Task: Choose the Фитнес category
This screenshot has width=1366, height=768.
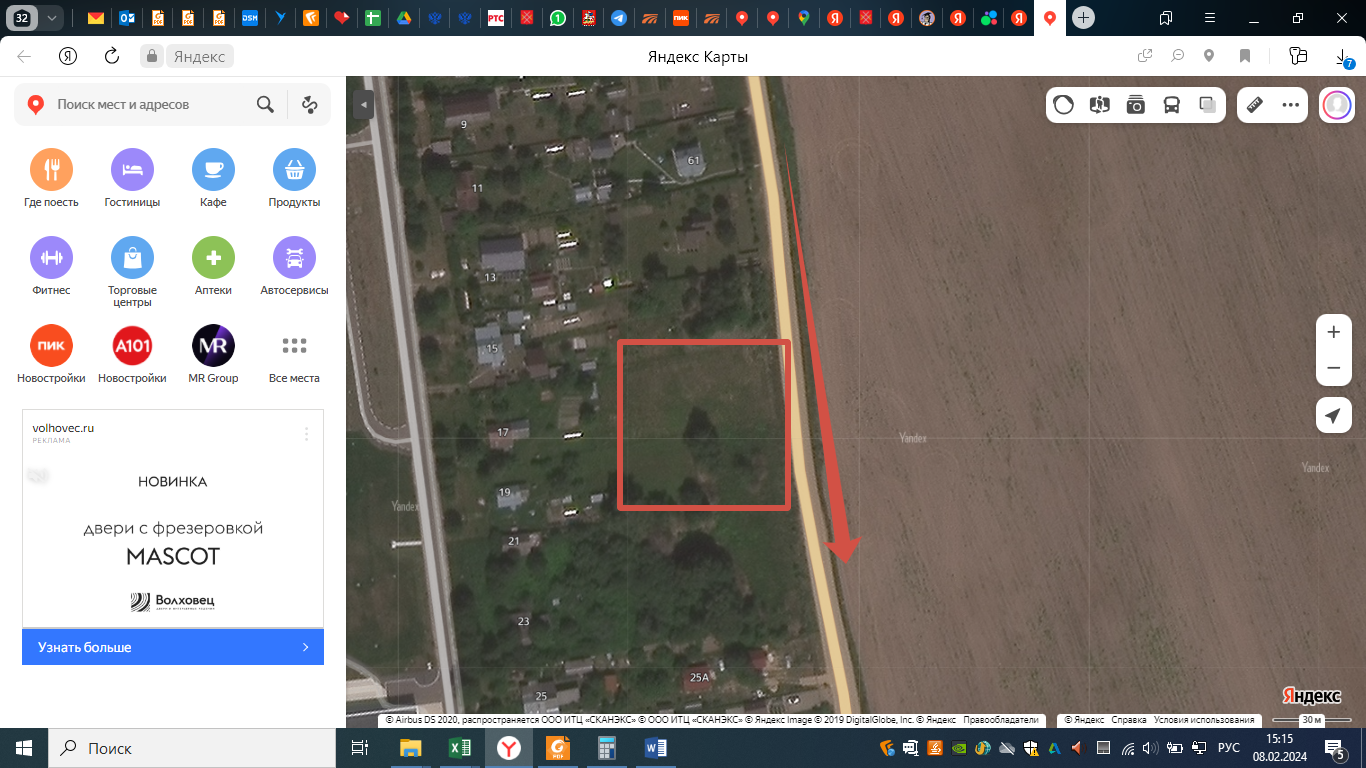Action: [51, 267]
